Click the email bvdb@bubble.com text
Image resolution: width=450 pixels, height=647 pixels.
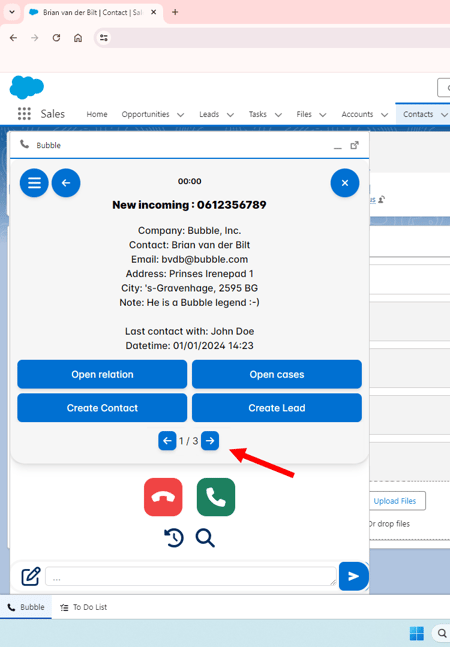[x=205, y=259]
